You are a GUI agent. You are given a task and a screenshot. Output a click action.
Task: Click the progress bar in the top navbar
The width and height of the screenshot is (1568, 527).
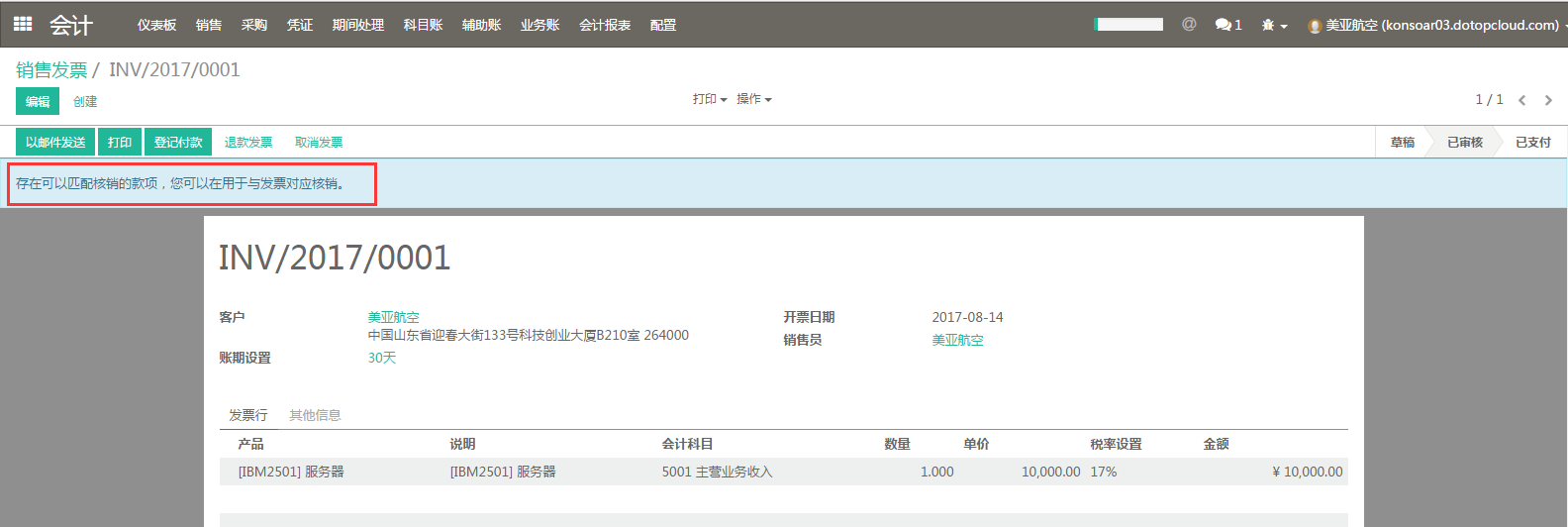pyautogui.click(x=1128, y=24)
